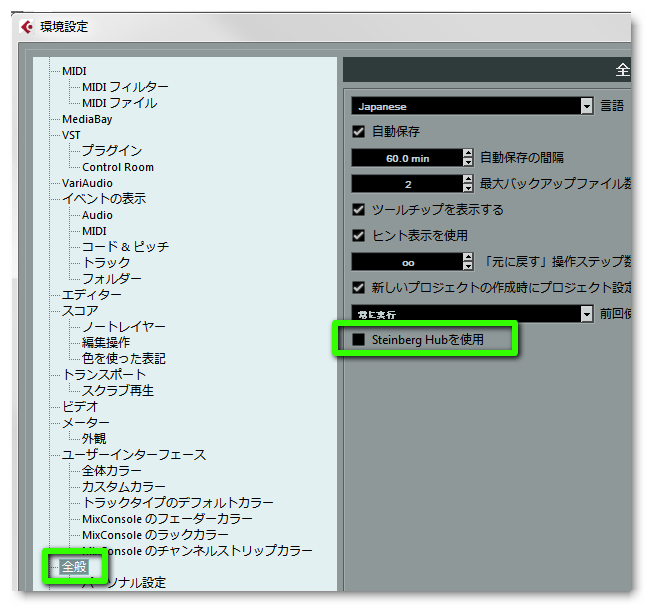The image size is (654, 614).
Task: Select トランスポート category
Action: pos(104,375)
